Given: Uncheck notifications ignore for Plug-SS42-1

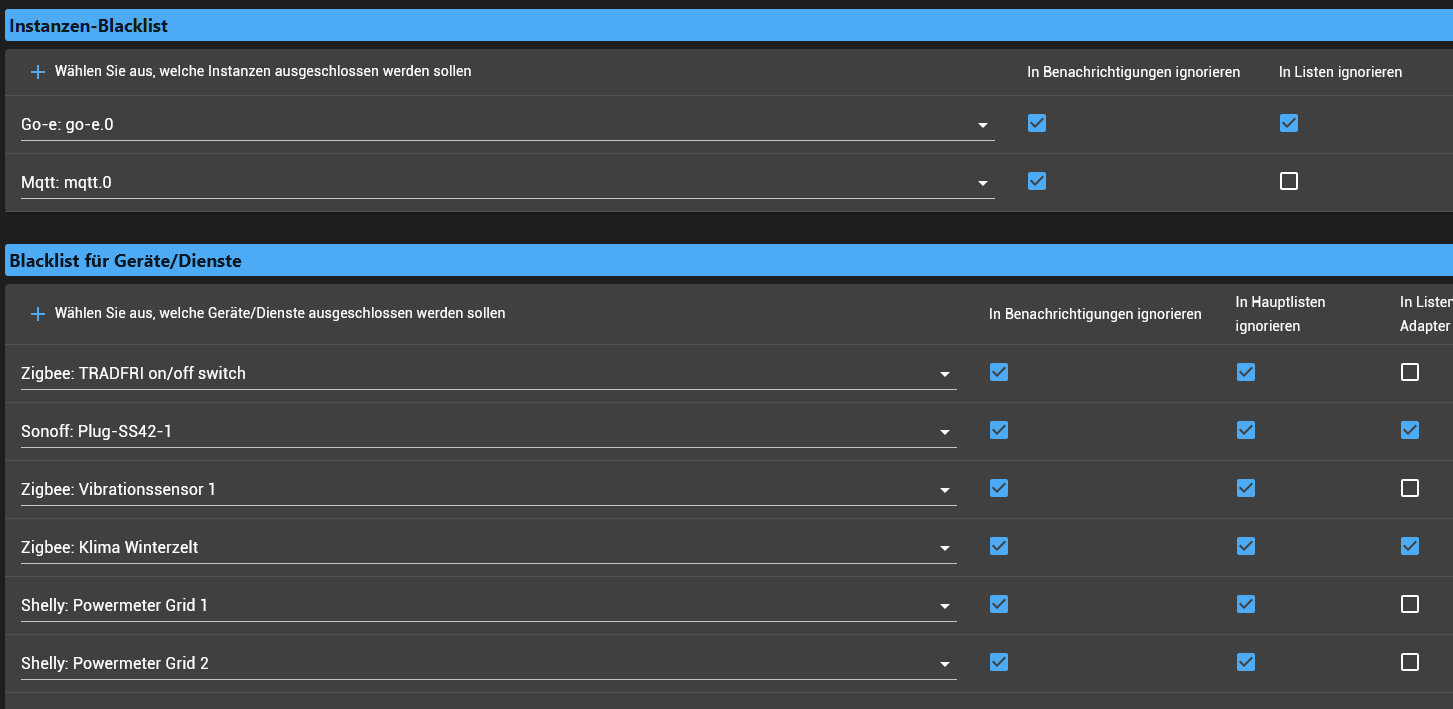Looking at the screenshot, I should point(999,430).
